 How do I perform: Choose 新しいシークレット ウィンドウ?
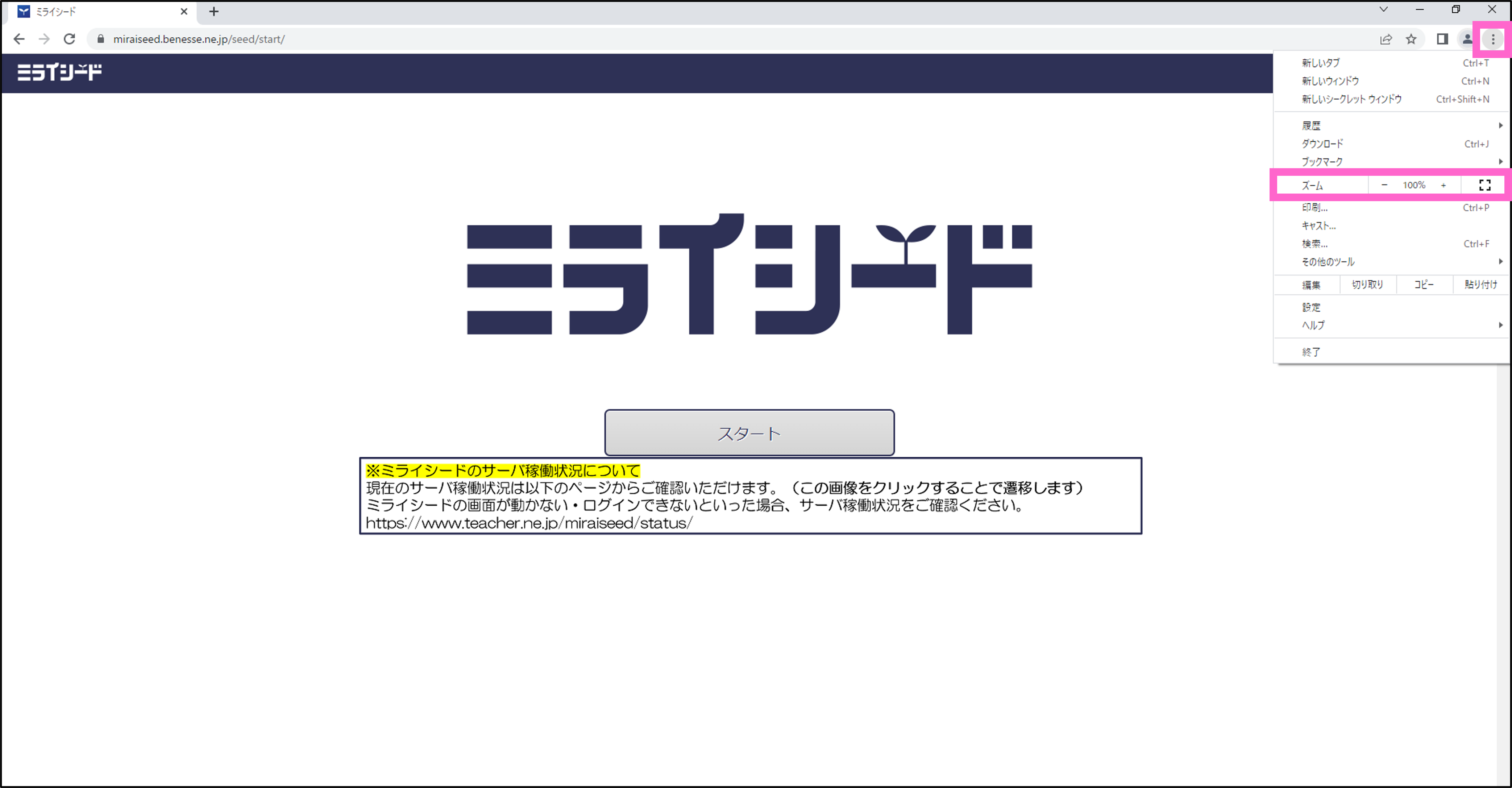[1391, 99]
